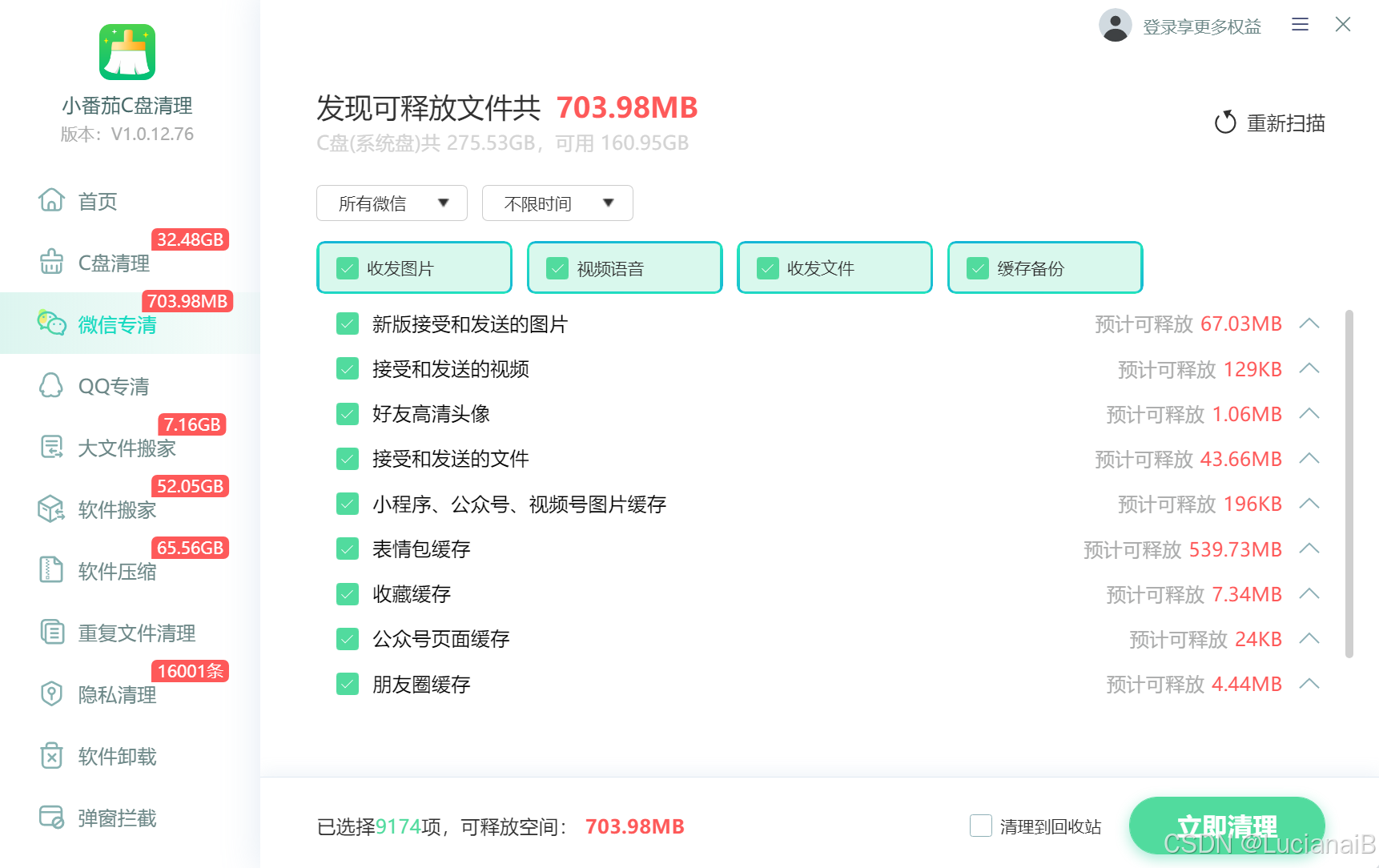Expand the 新版接受和发送的图片 row chevron
The image size is (1379, 868).
[1309, 323]
